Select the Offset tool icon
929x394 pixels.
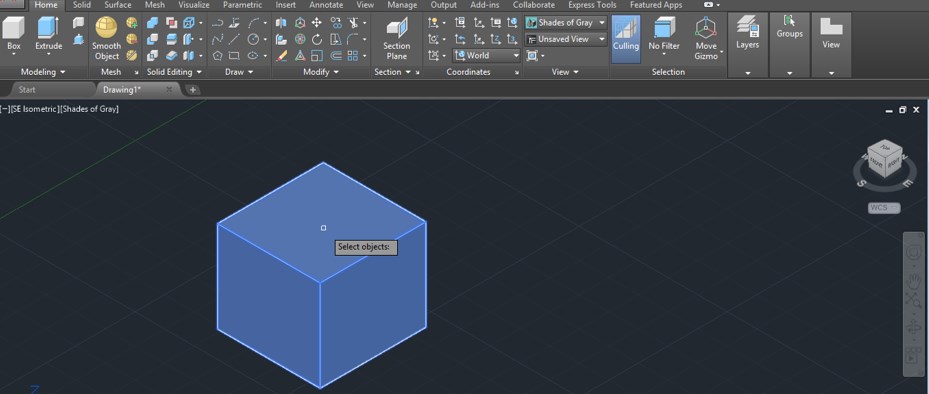tap(336, 56)
